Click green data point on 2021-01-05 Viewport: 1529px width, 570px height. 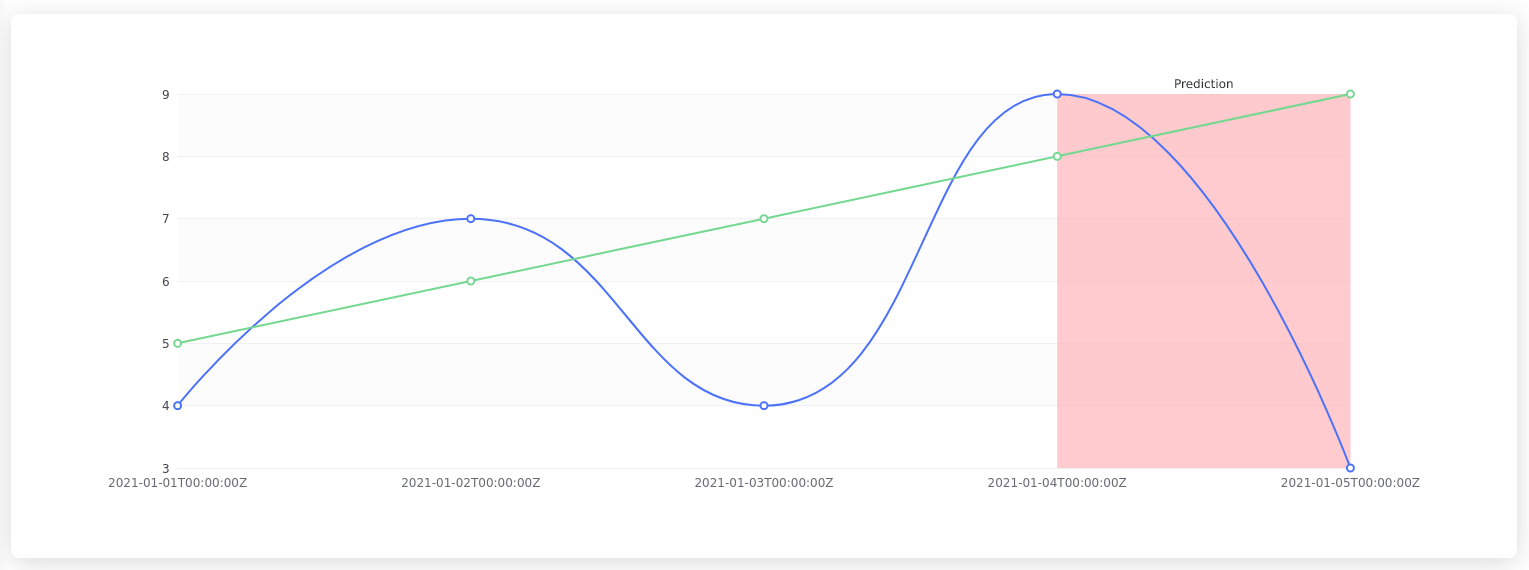pos(1350,94)
